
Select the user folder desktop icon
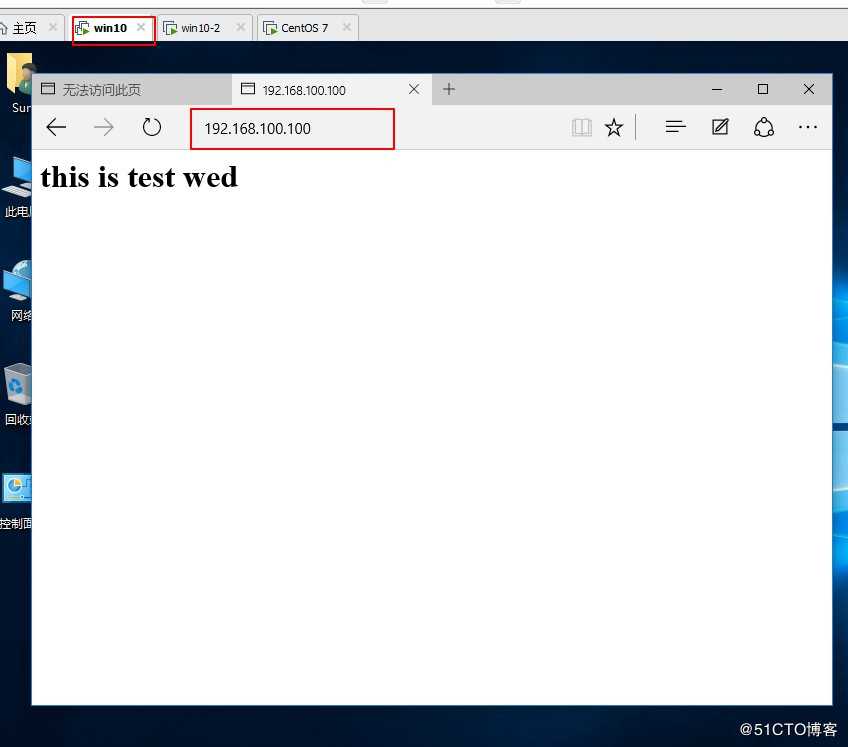tap(19, 83)
